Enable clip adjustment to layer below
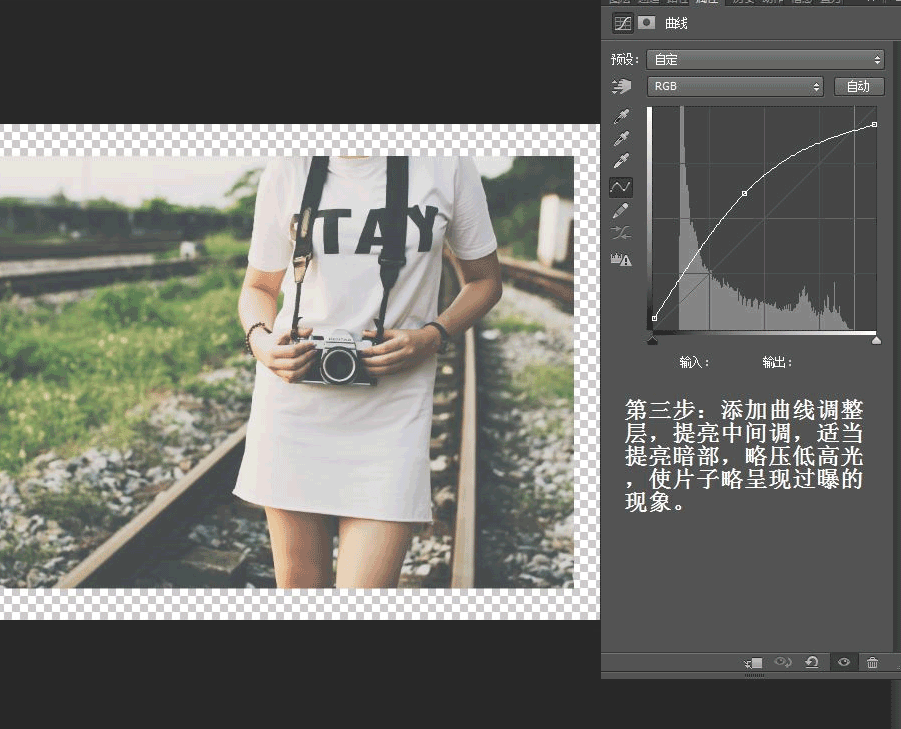 coord(755,661)
